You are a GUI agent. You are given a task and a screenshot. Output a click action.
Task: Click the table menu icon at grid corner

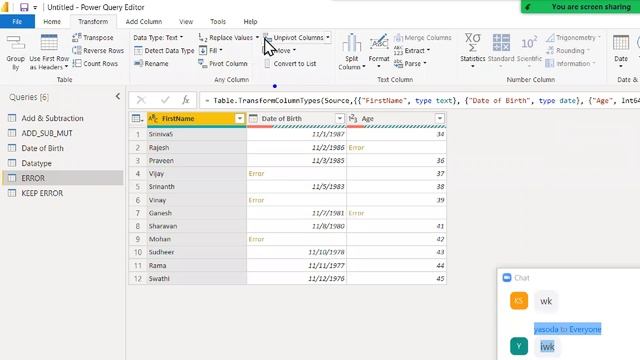point(138,118)
